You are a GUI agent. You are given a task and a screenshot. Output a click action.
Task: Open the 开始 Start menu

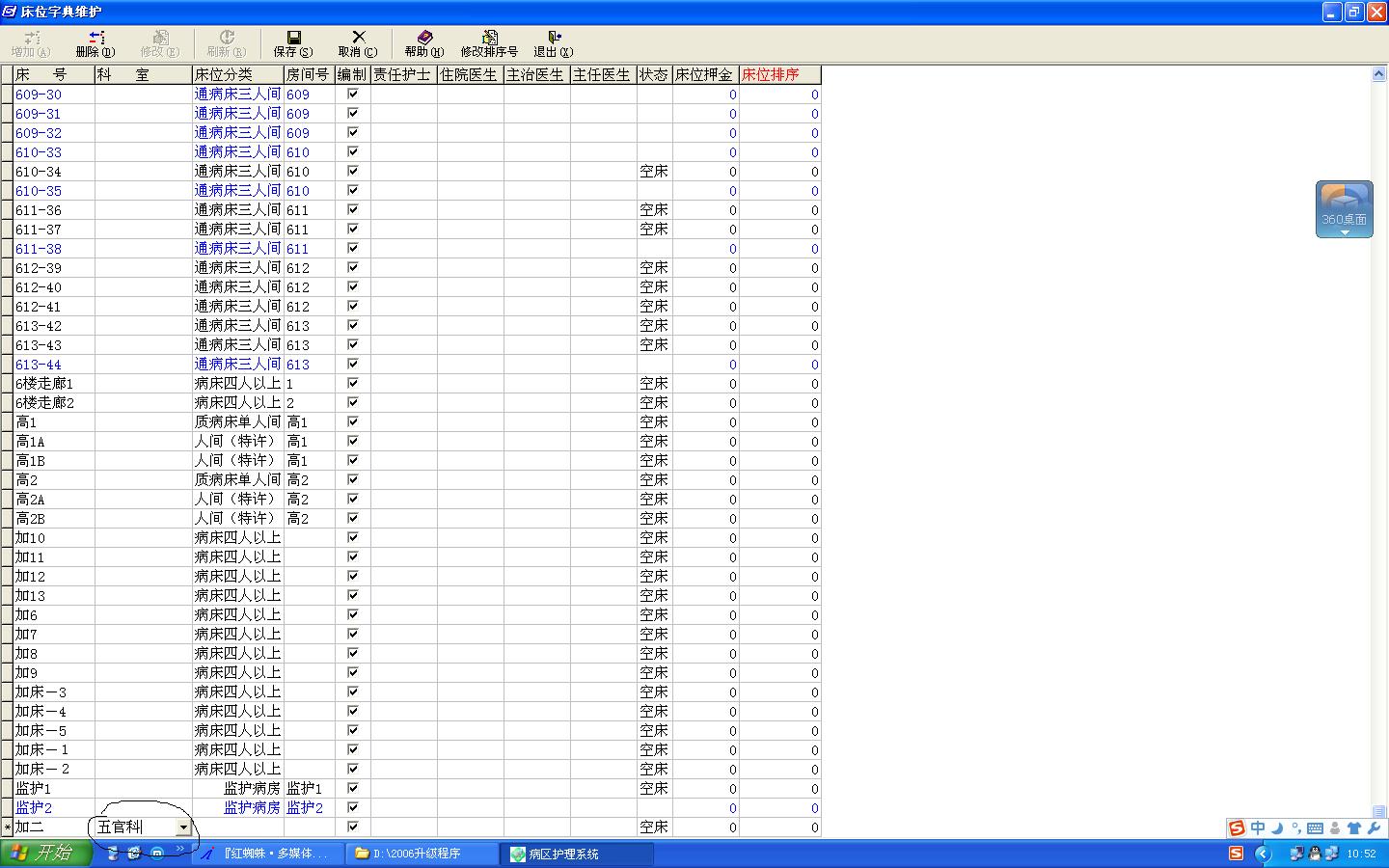[44, 854]
